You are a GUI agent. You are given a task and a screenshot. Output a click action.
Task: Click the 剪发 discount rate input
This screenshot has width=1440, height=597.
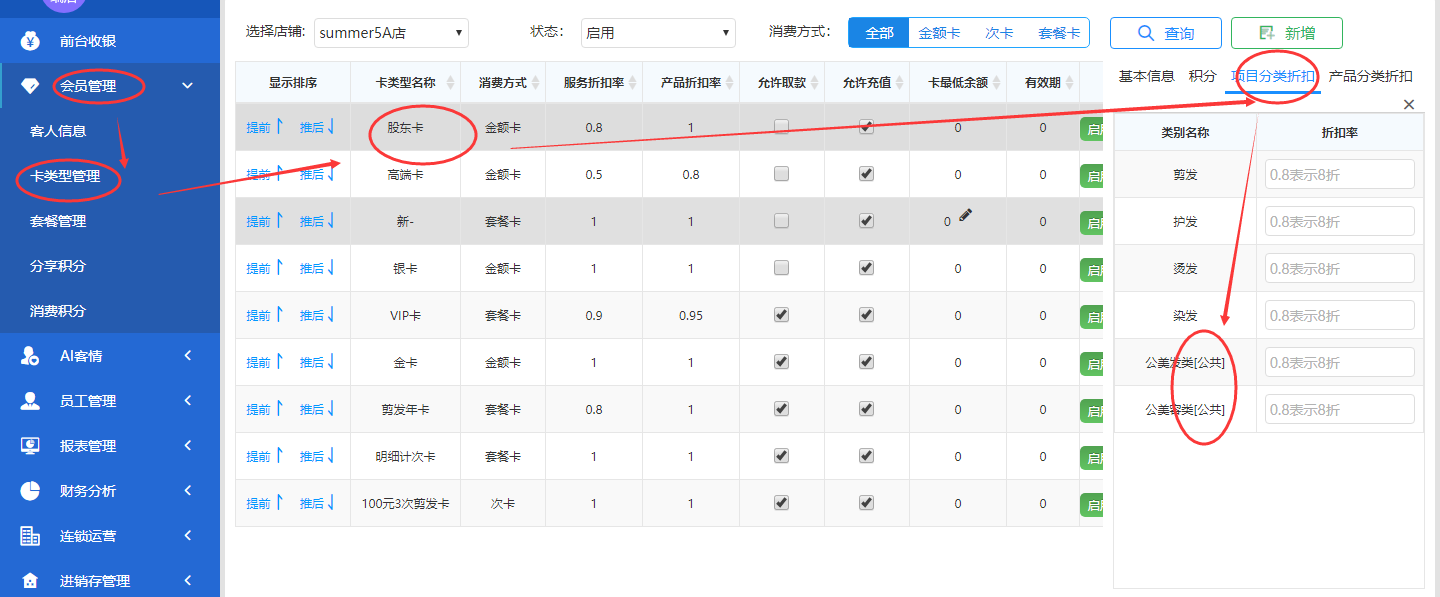pos(1340,174)
